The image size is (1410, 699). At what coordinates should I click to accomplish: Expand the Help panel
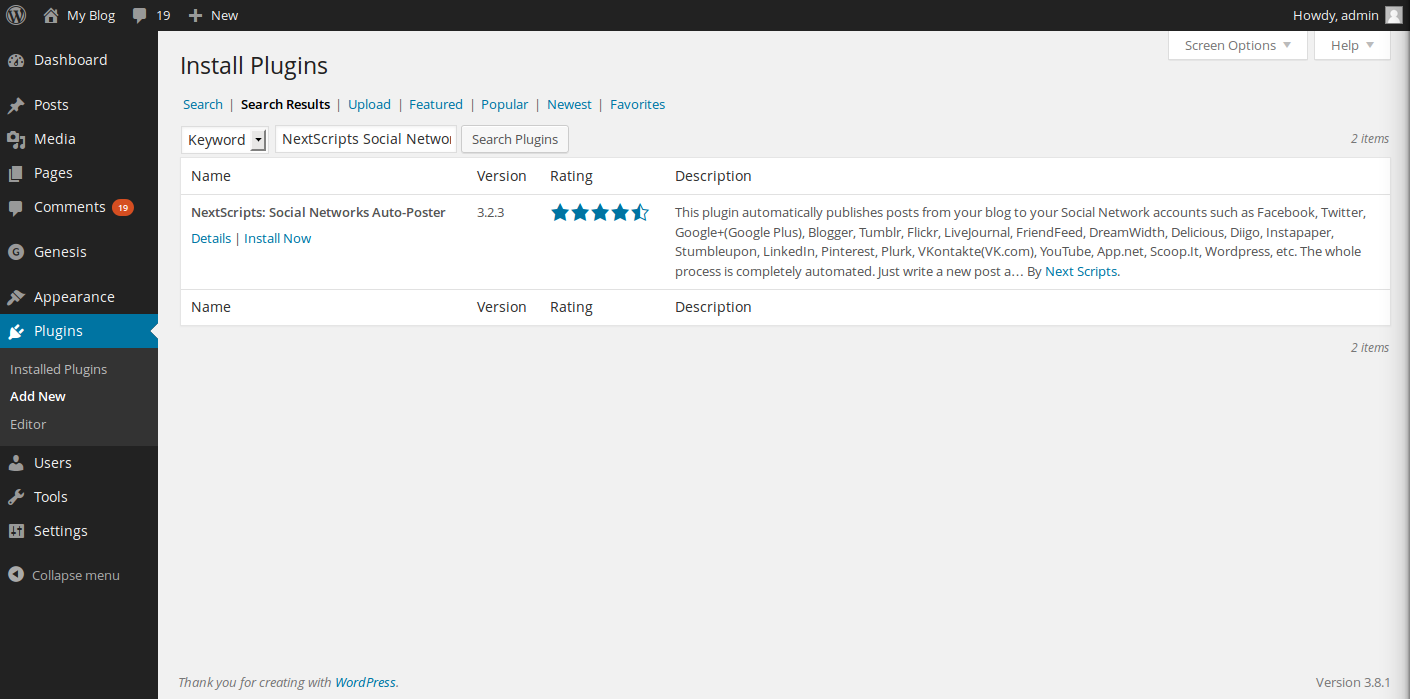(1352, 45)
